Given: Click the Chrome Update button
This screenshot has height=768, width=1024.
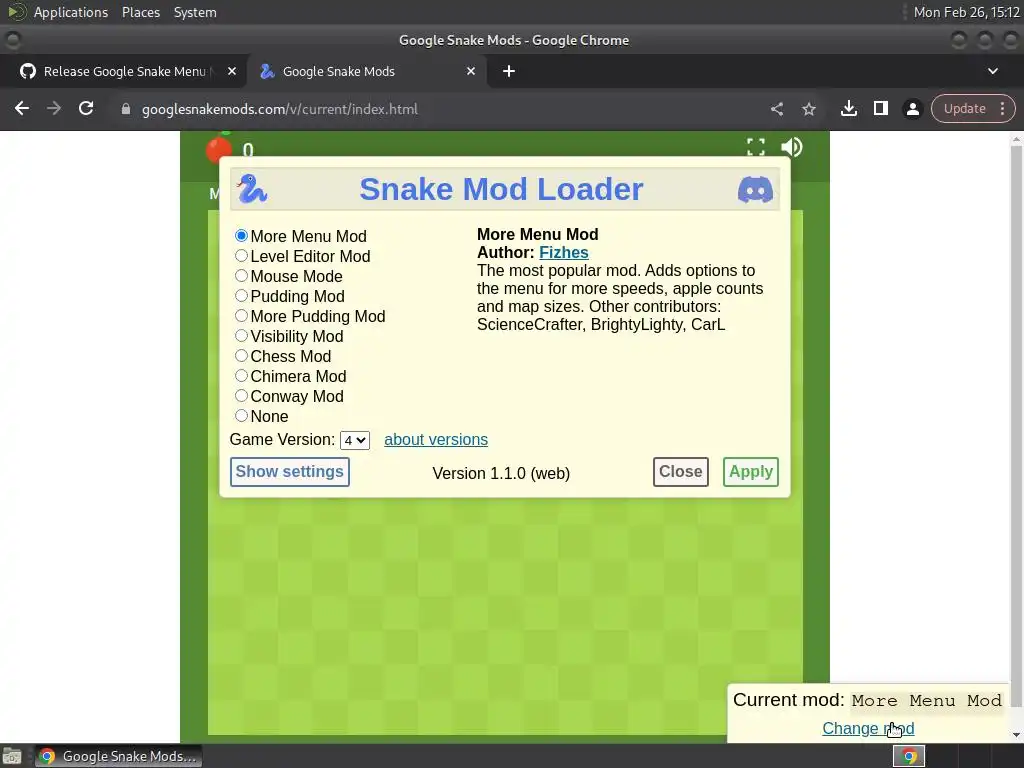Looking at the screenshot, I should pos(965,108).
